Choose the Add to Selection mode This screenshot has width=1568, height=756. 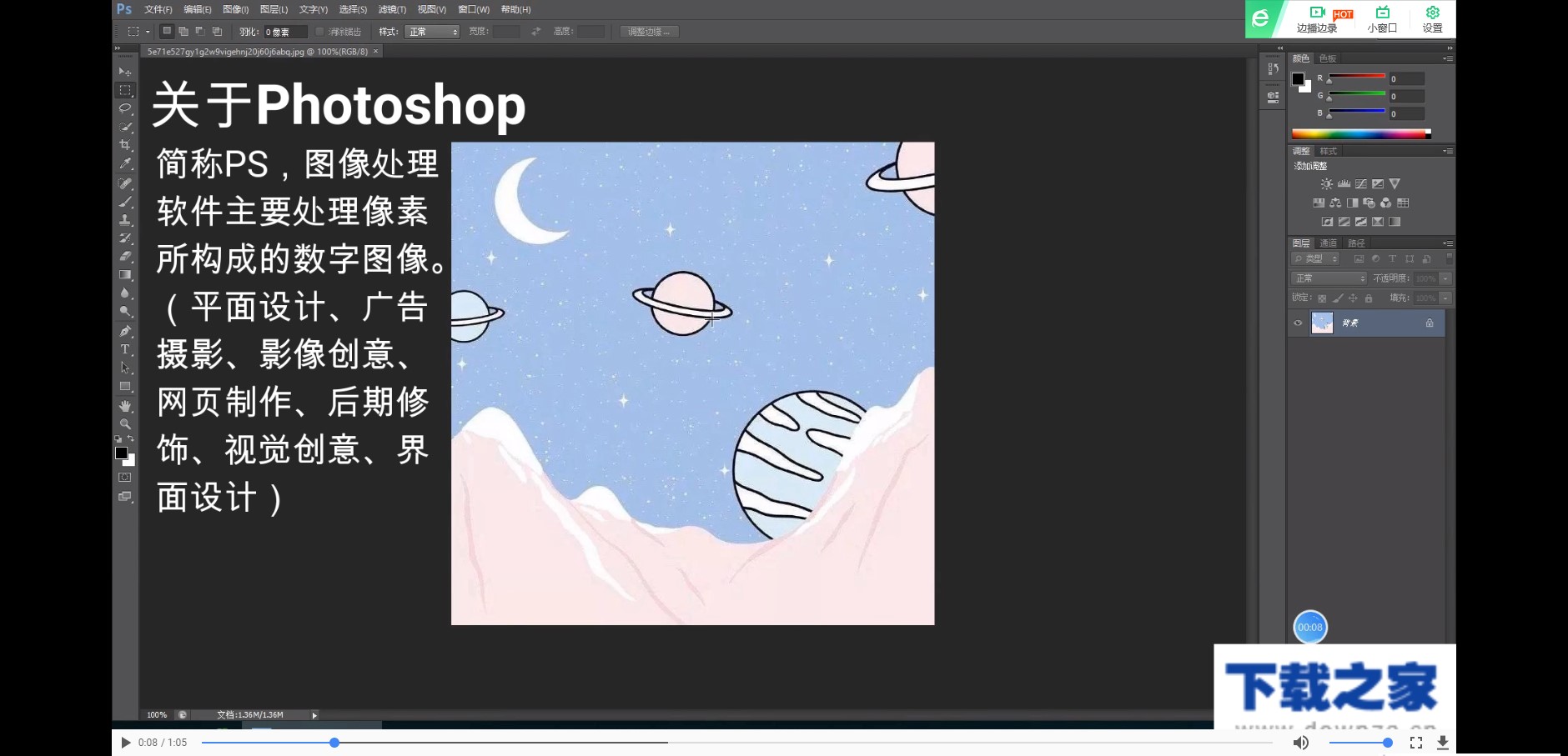(183, 32)
